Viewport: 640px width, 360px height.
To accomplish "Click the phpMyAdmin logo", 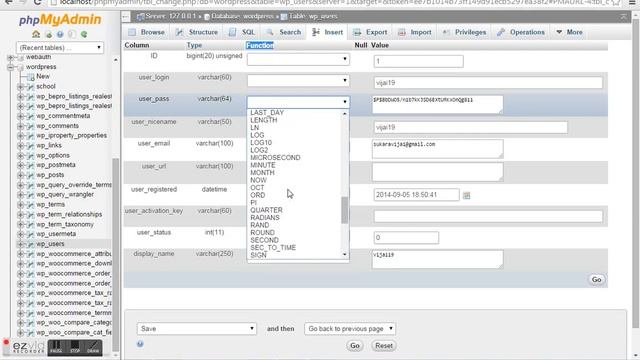I will [60, 19].
